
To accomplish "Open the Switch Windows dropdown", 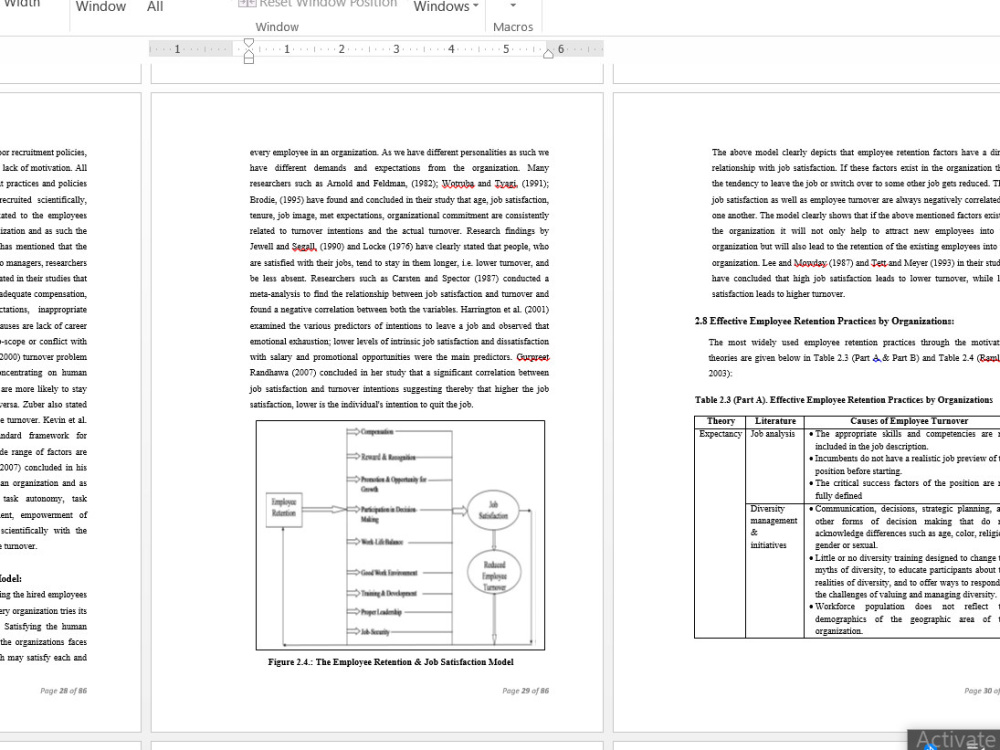I will pos(445,6).
